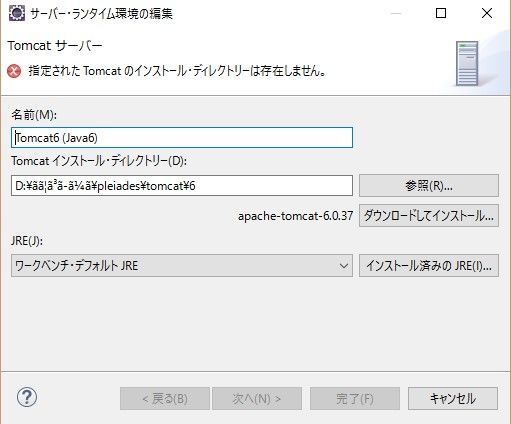Click into the Tomcat install directory field
This screenshot has height=424, width=511.
(x=182, y=185)
